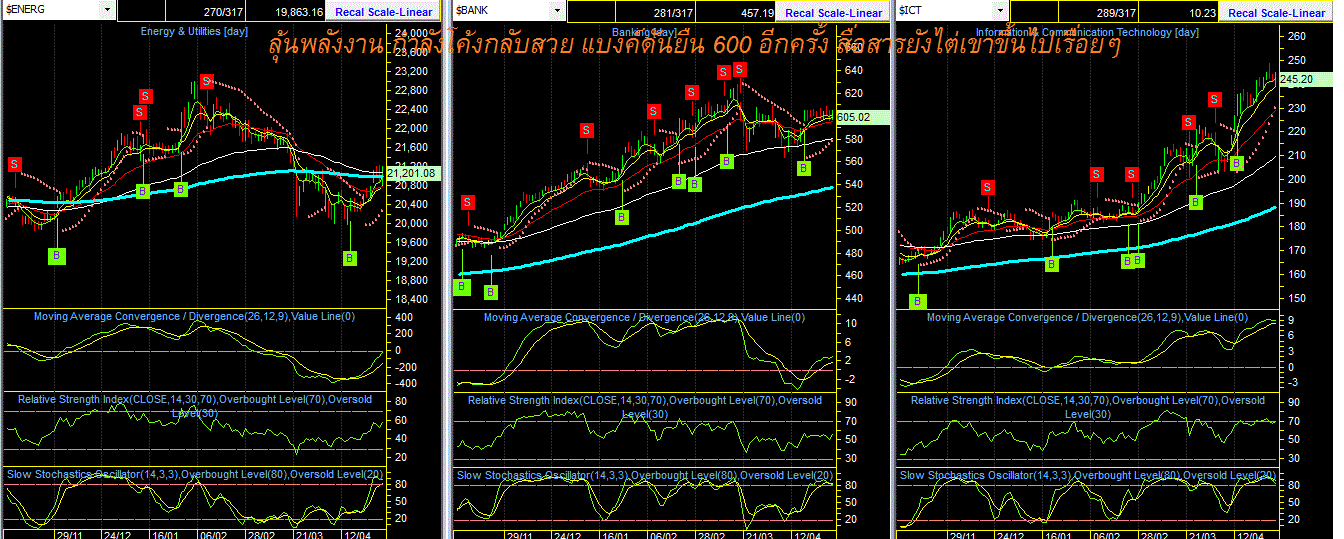Open the $ICT symbol dropdown

(x=1000, y=10)
